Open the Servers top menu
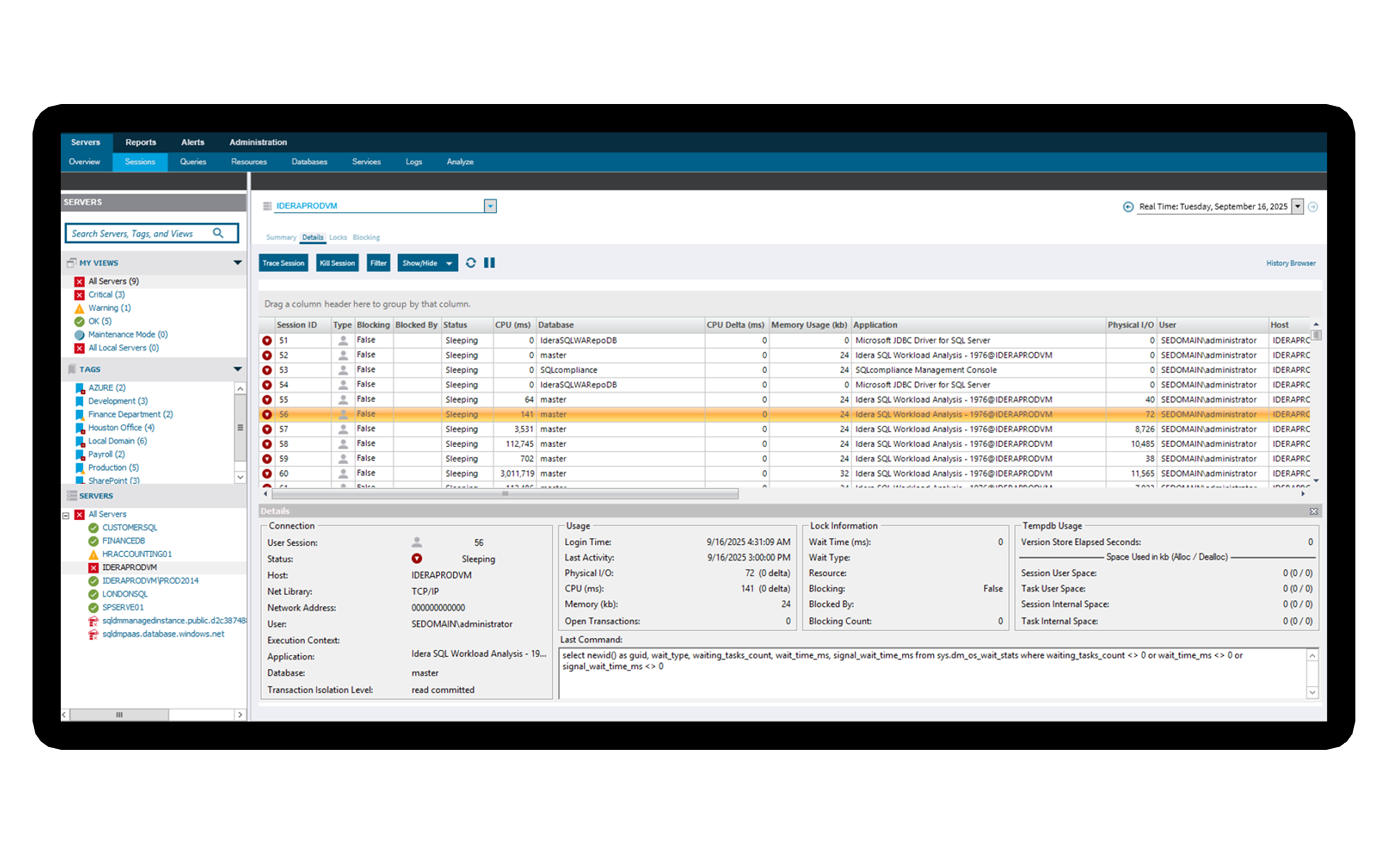The height and width of the screenshot is (853, 1400). click(x=85, y=142)
